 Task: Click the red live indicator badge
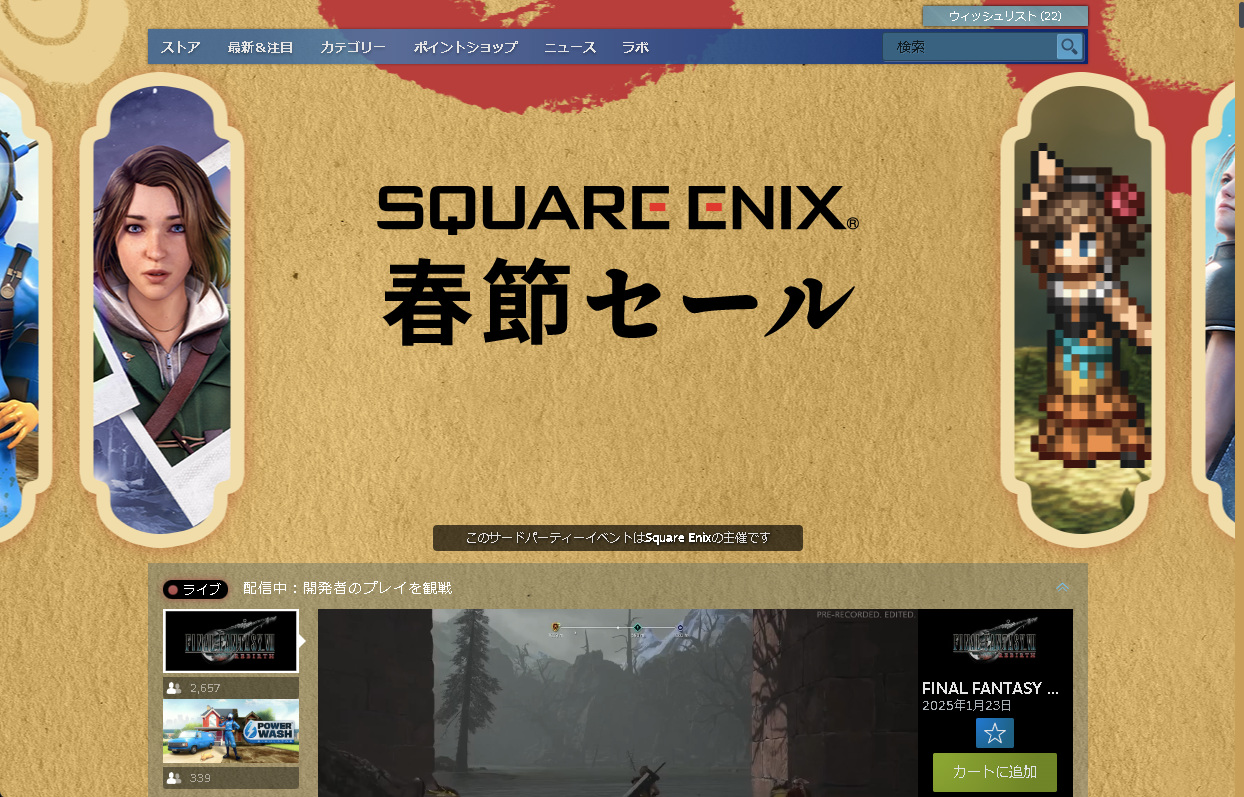195,589
